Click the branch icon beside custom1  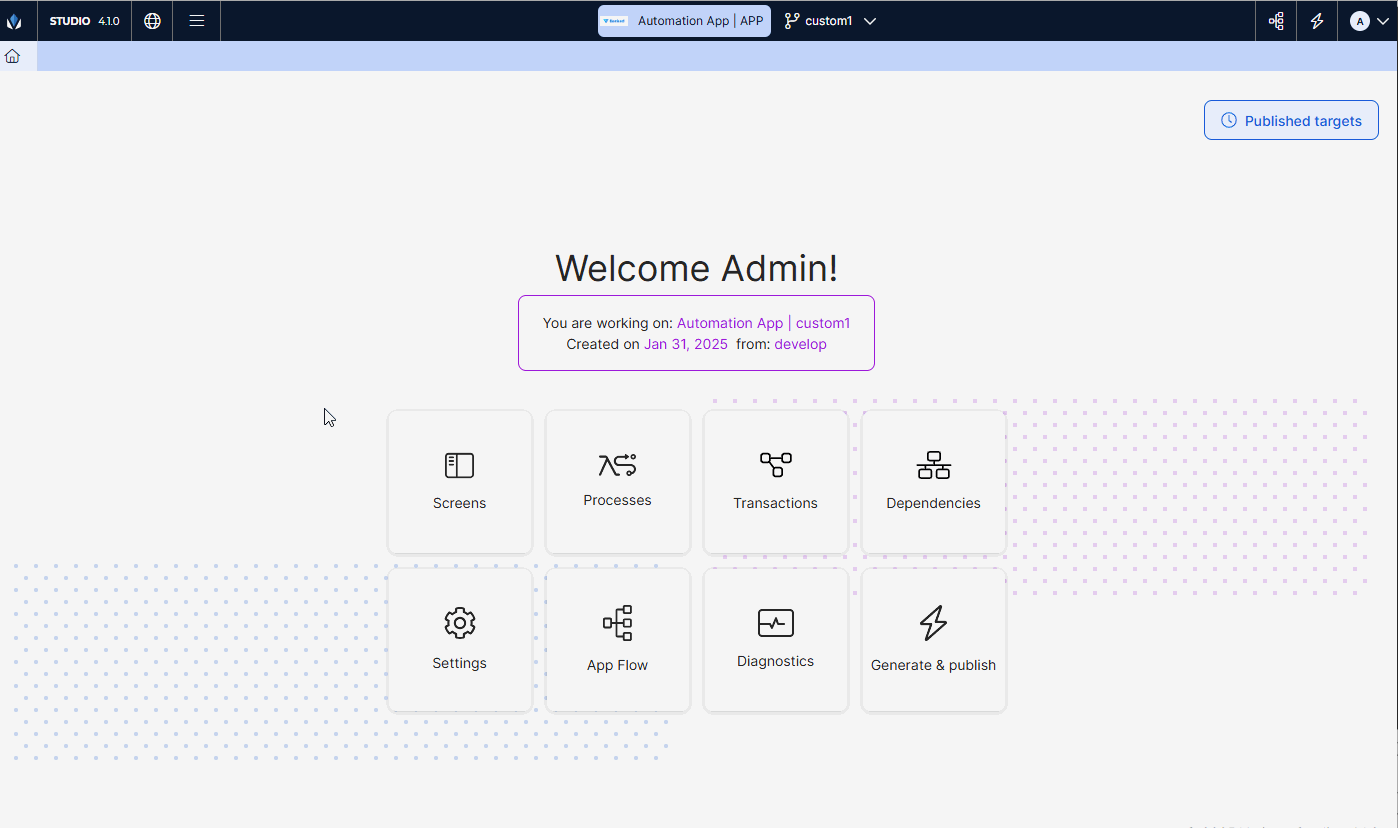tap(792, 21)
